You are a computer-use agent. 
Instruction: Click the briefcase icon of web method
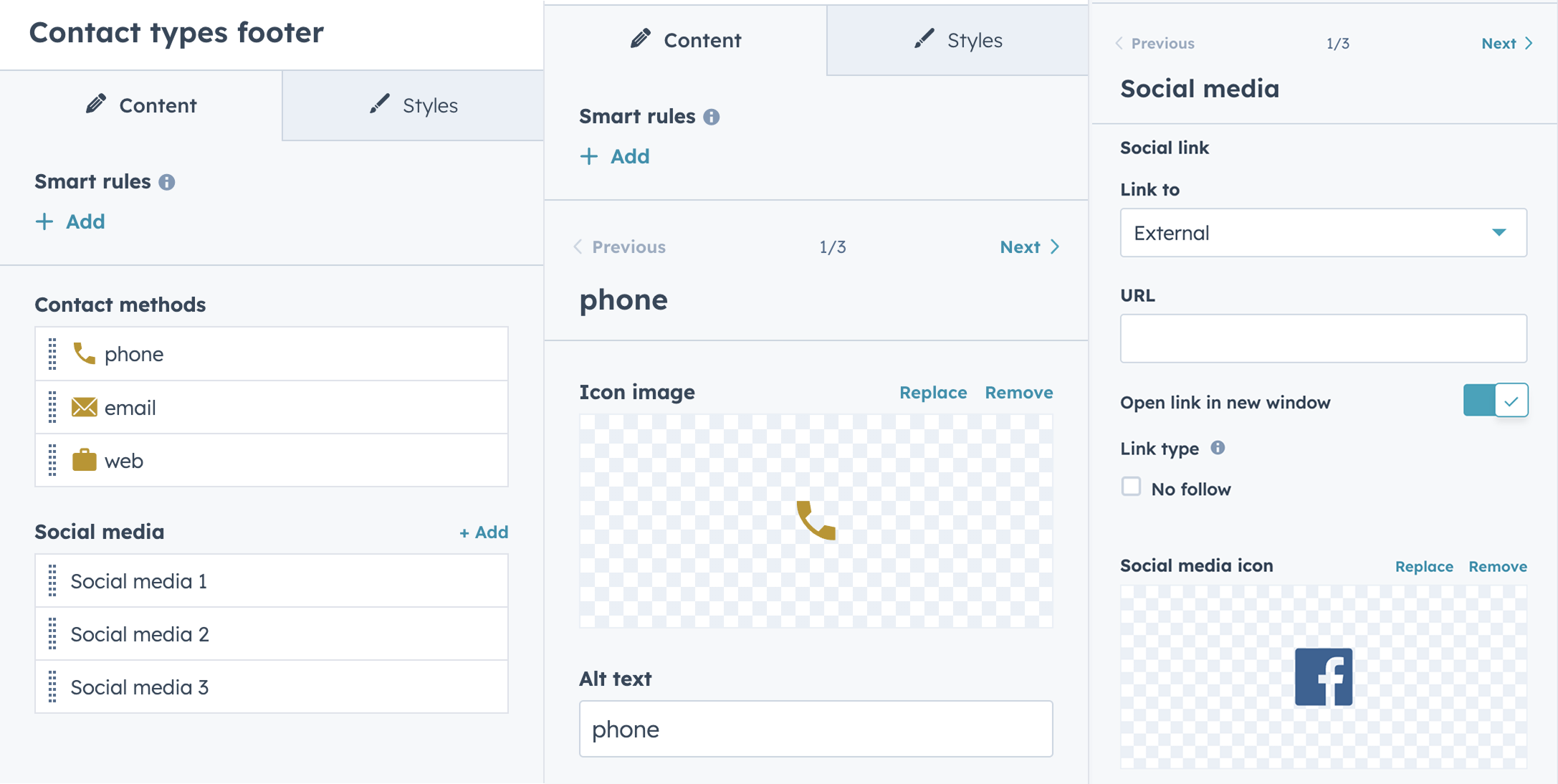(x=84, y=460)
